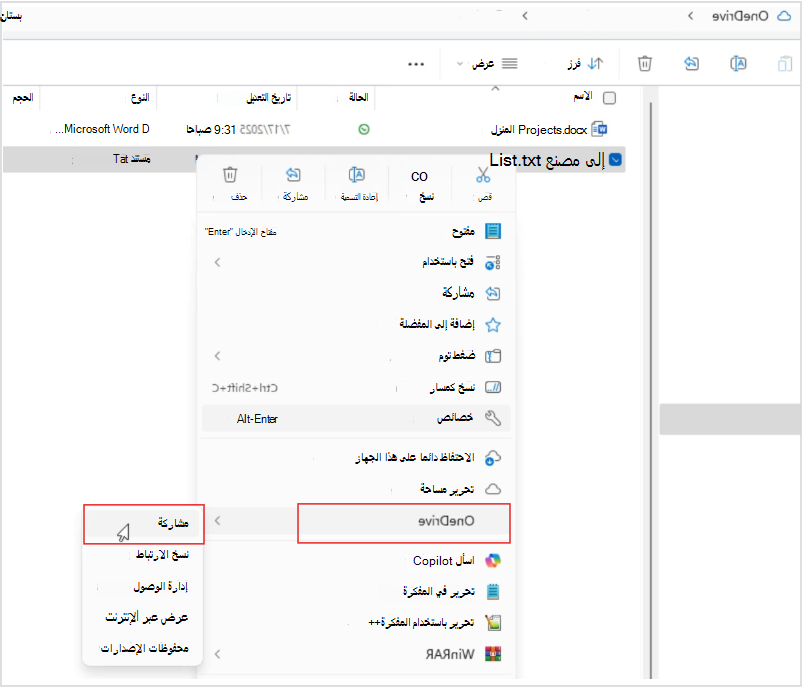The image size is (803, 687).
Task: Click Share (مشاركة) in OneDrive submenu
Action: click(x=143, y=524)
